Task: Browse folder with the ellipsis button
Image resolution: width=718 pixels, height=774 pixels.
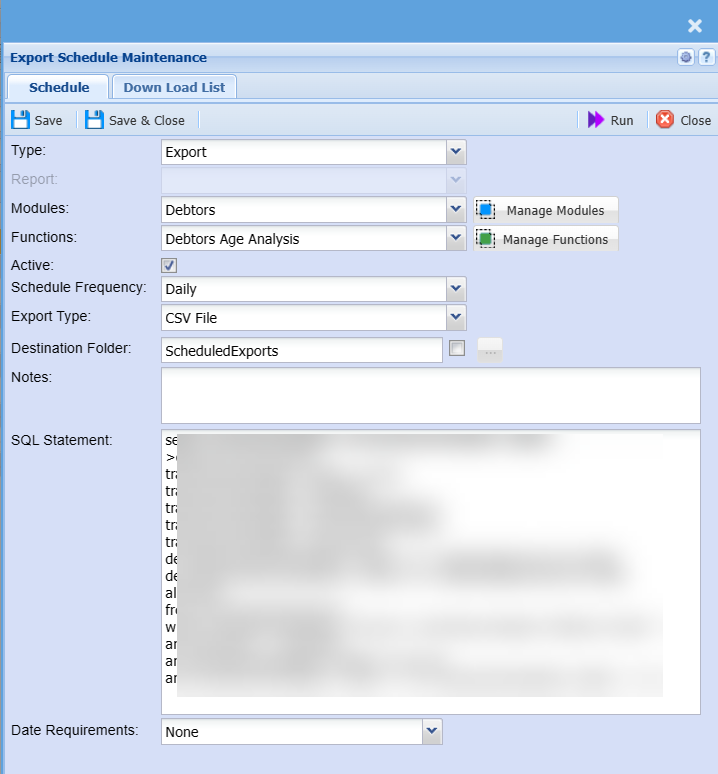Action: 490,350
